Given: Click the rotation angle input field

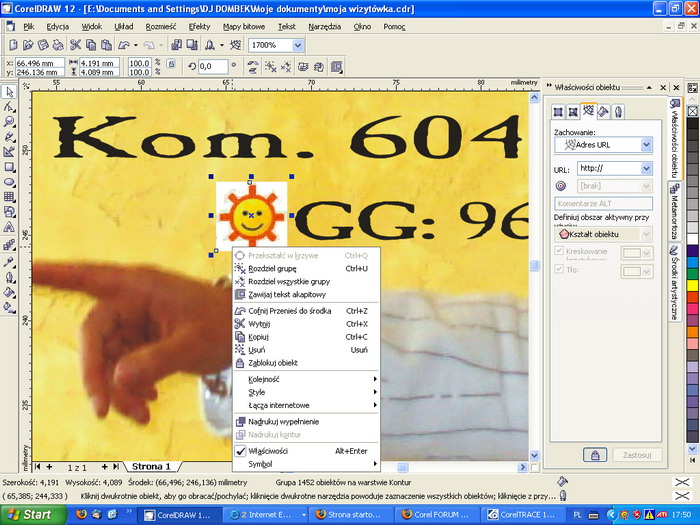Looking at the screenshot, I should pyautogui.click(x=212, y=66).
